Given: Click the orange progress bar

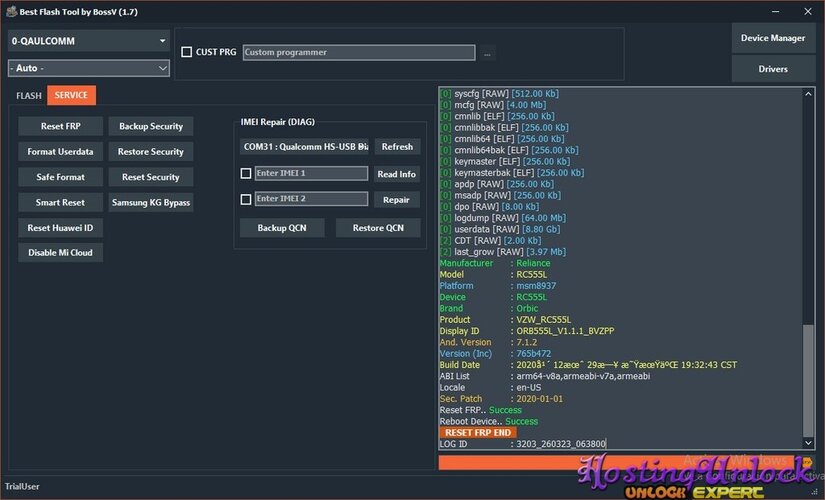Looking at the screenshot, I should [x=620, y=462].
